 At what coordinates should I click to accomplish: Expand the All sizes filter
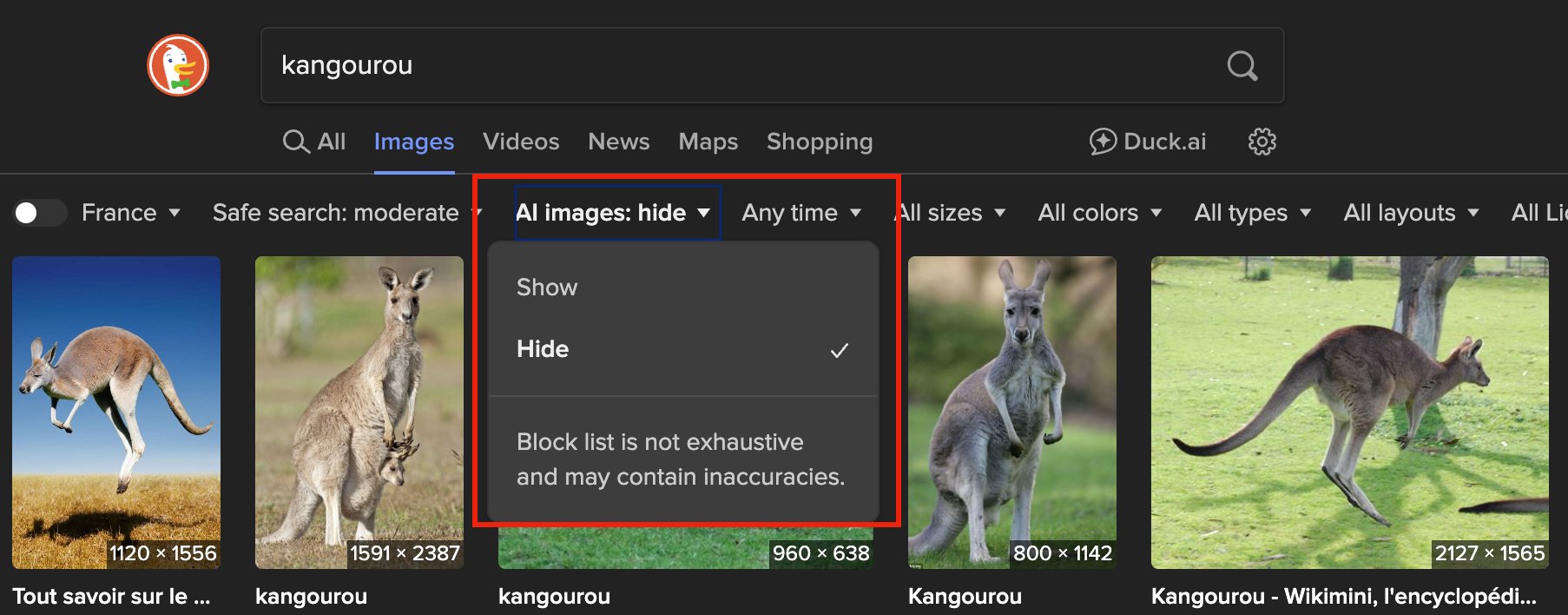[952, 213]
